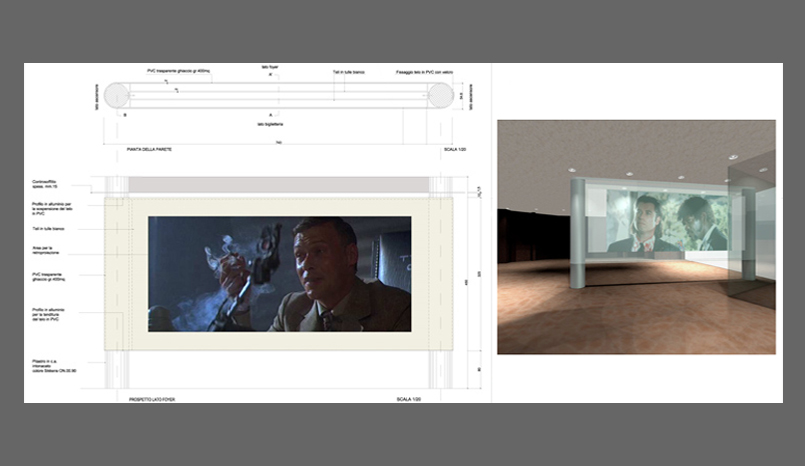805x466 pixels.
Task: Click the 'Area per la retroproiezione' annotation
Action: pos(46,250)
